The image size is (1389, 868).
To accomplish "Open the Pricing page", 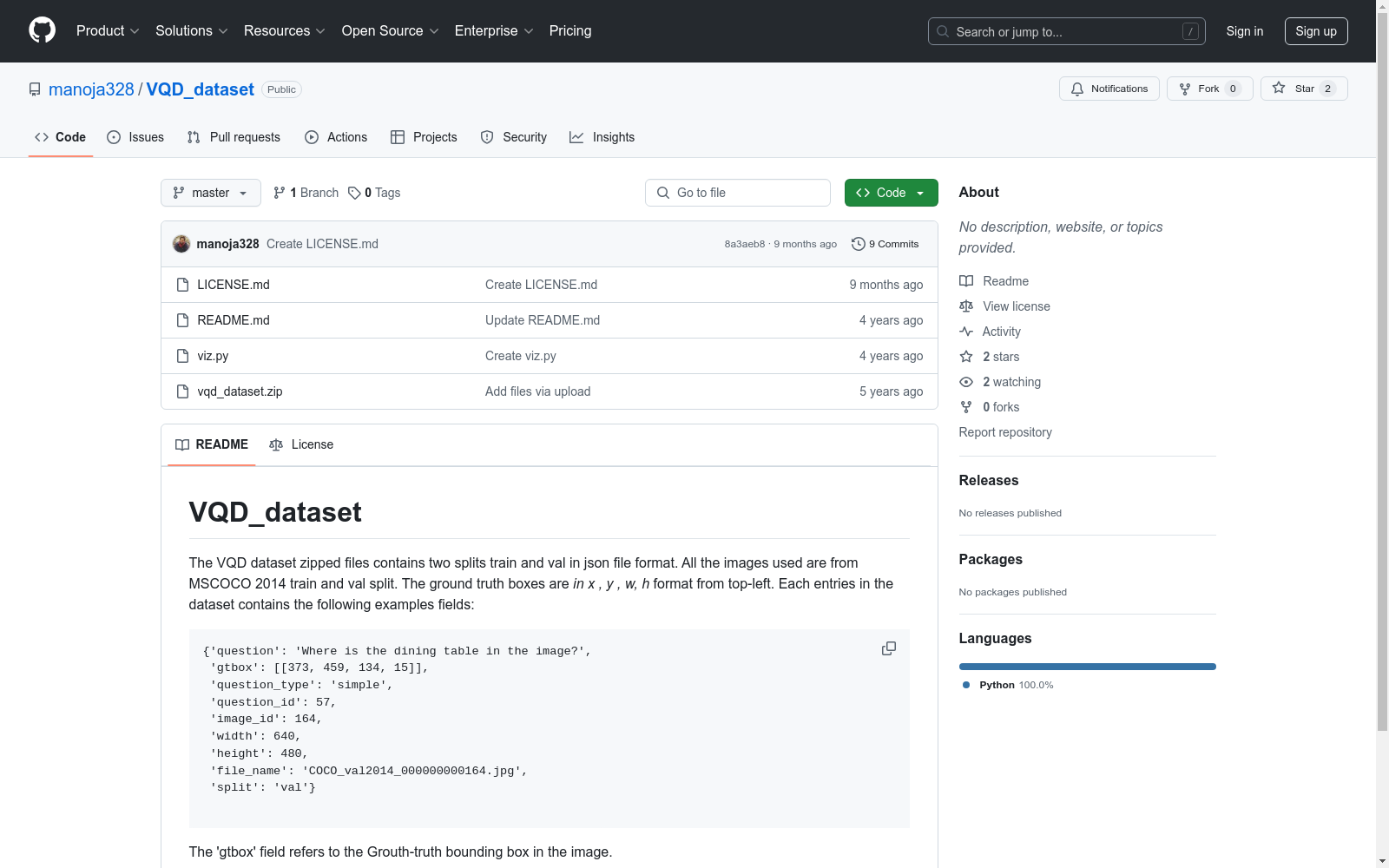I will click(570, 31).
